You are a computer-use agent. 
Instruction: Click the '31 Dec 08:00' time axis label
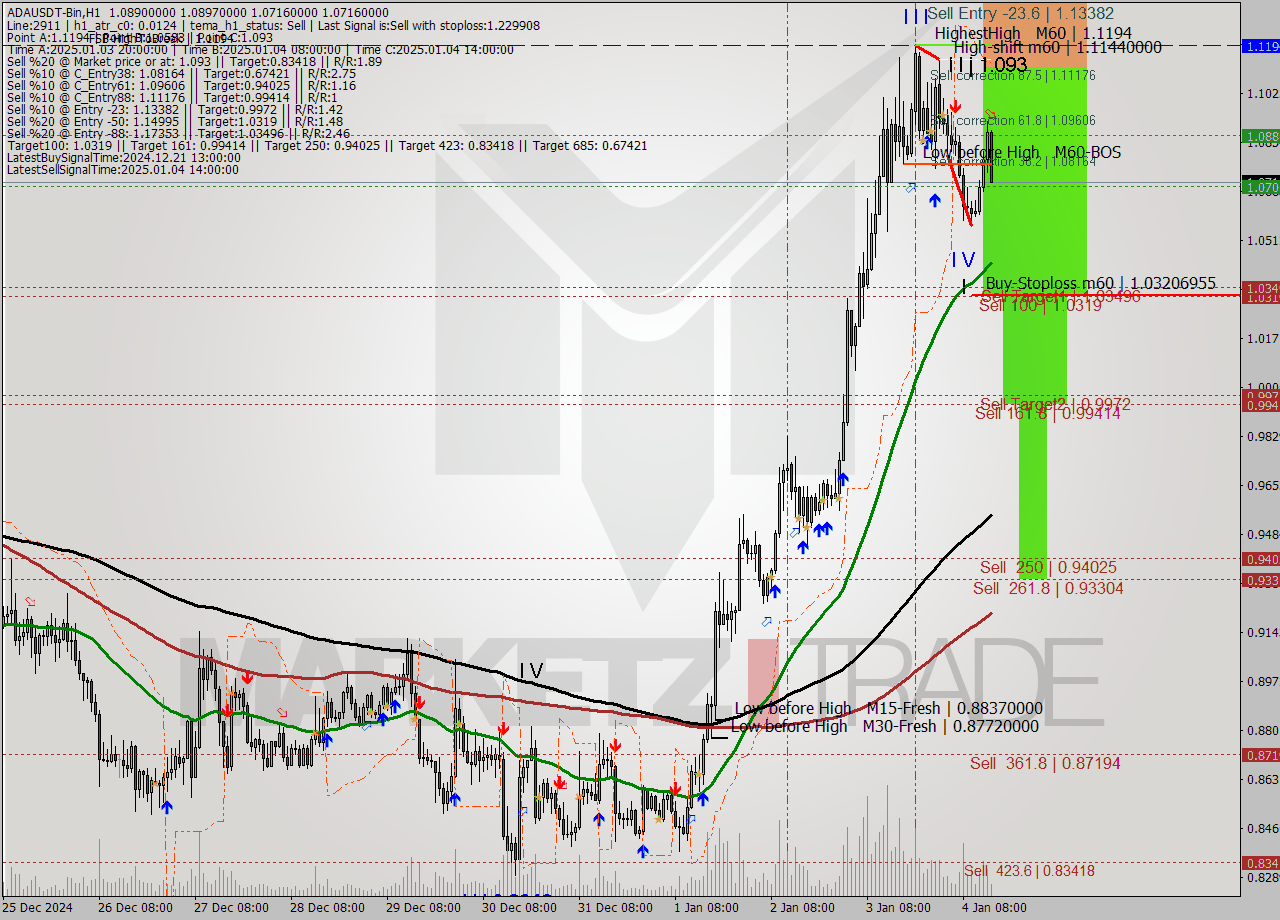[x=615, y=908]
